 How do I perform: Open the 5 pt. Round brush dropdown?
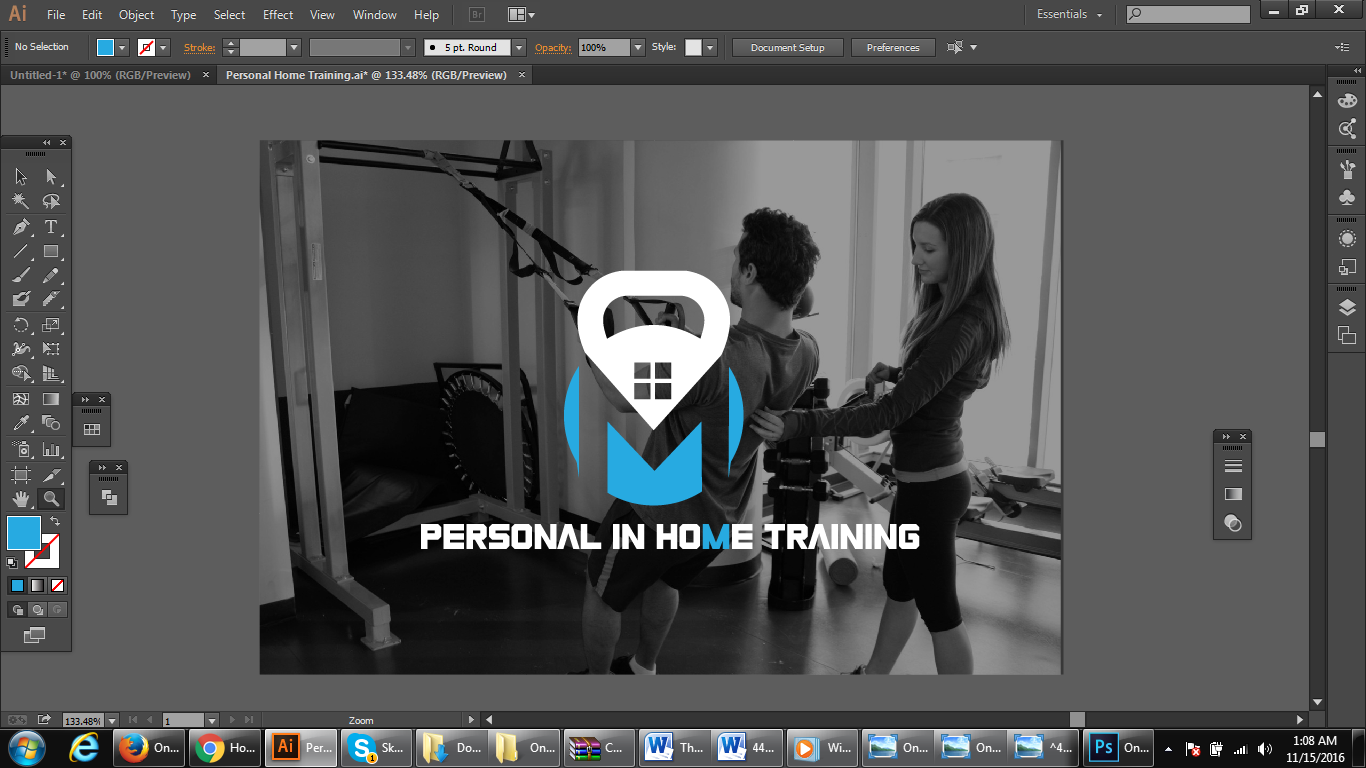pyautogui.click(x=519, y=47)
